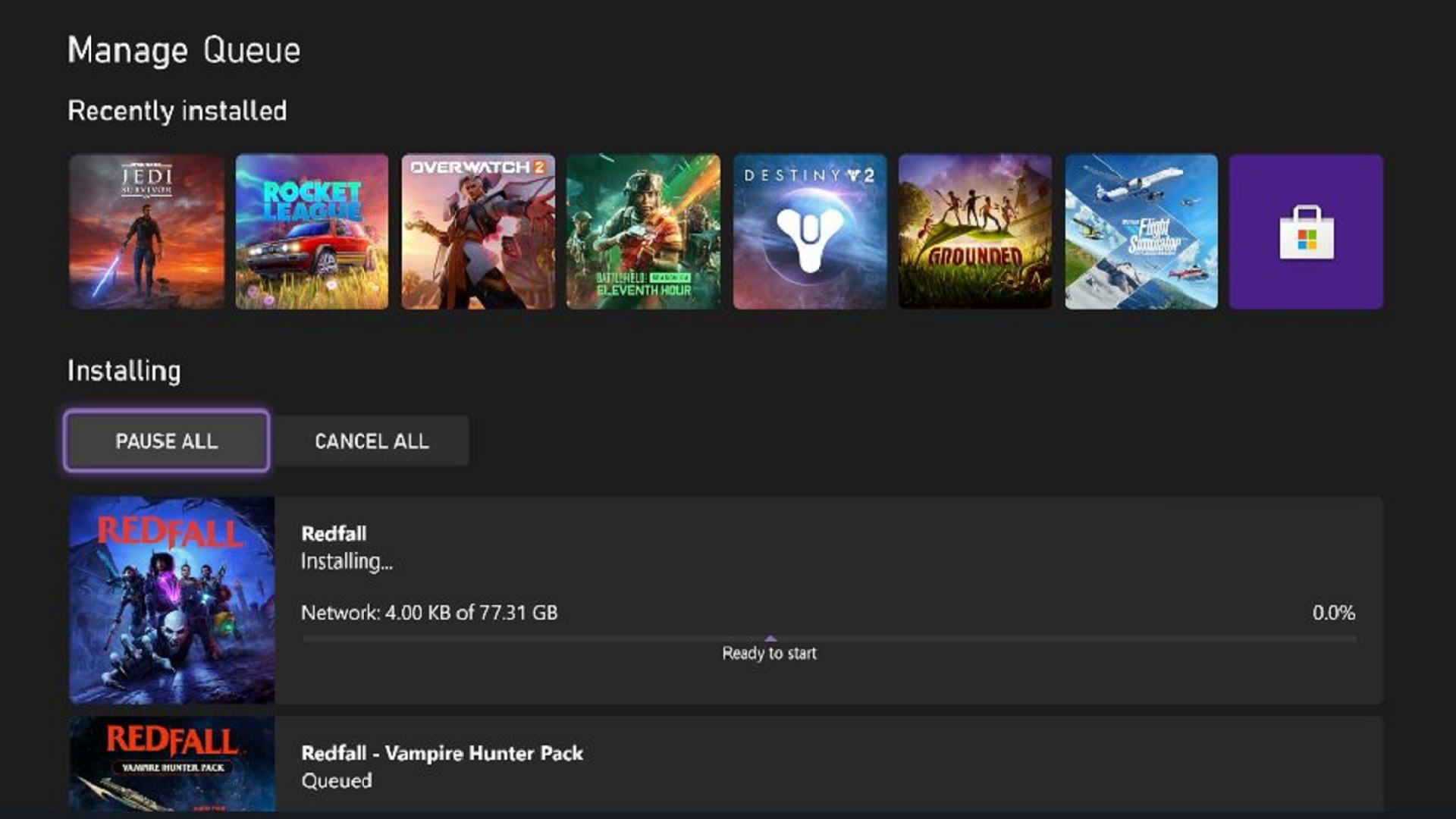This screenshot has height=819, width=1456.
Task: Click the Manage Queue heading
Action: tap(184, 51)
